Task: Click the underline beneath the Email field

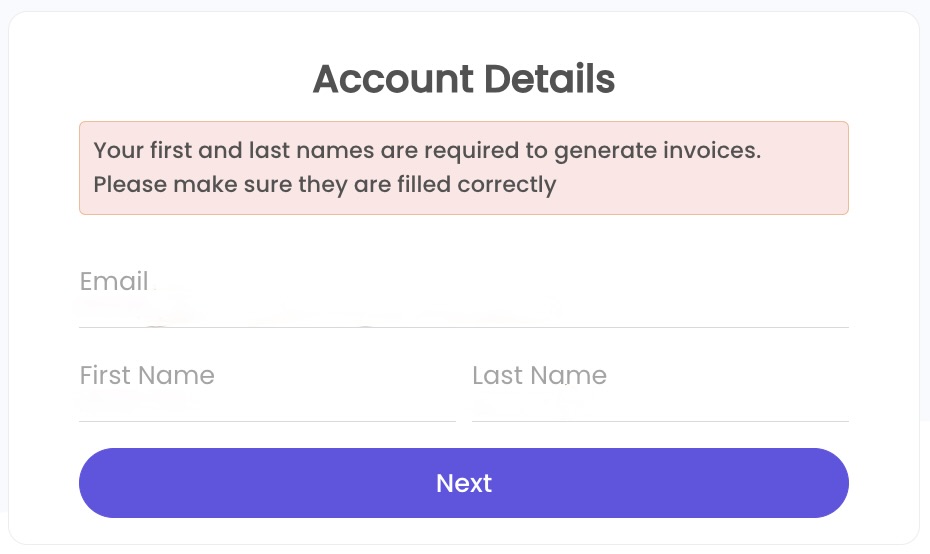Action: (x=464, y=327)
